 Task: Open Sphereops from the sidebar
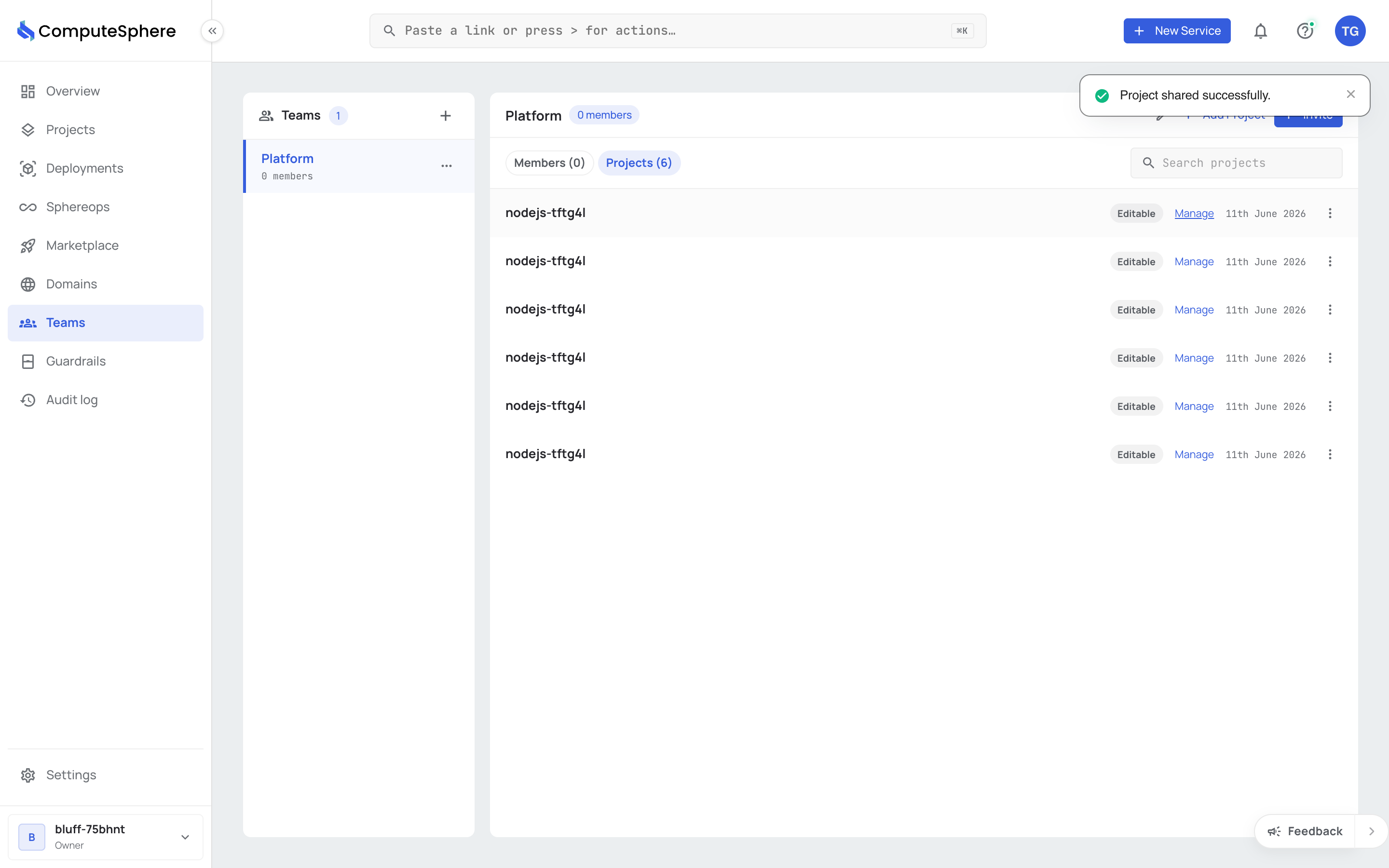coord(106,207)
